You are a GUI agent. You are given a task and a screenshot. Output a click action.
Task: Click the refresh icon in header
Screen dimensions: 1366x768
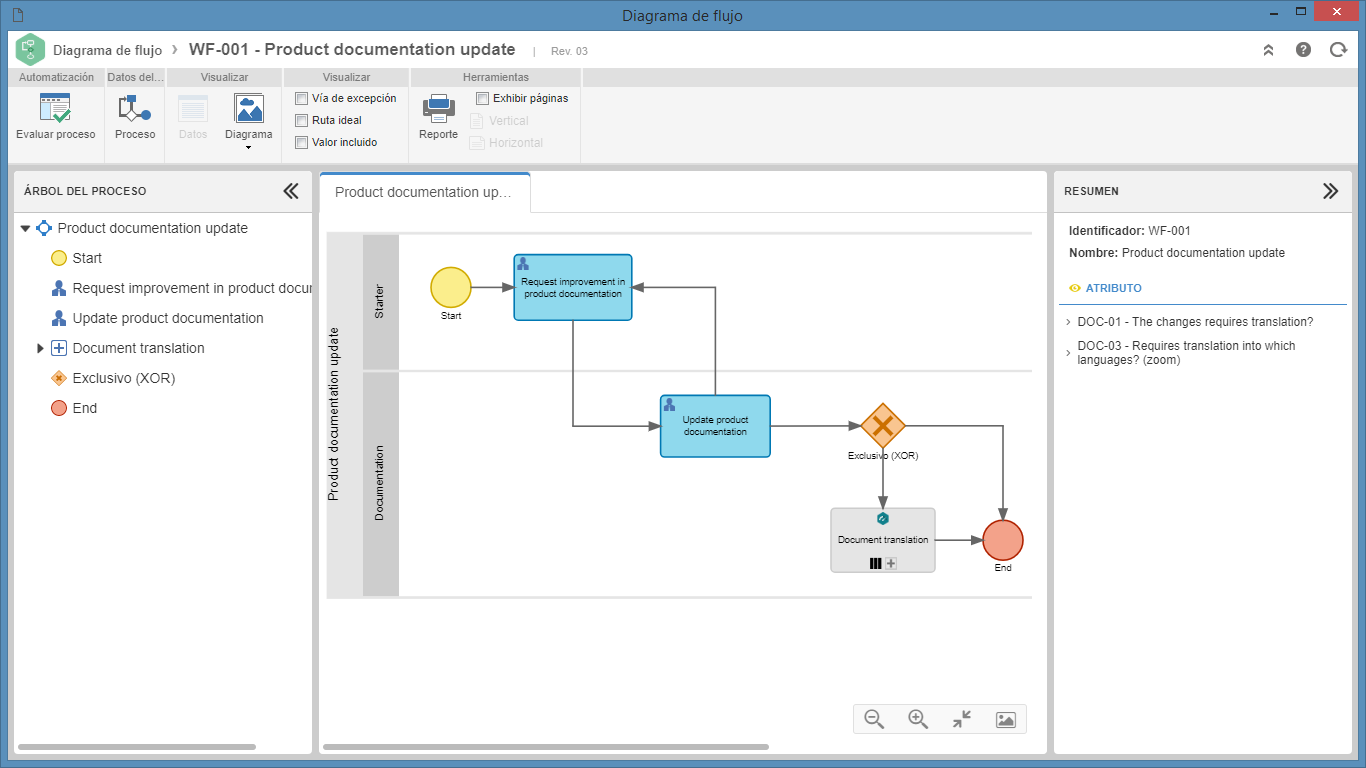(x=1338, y=49)
